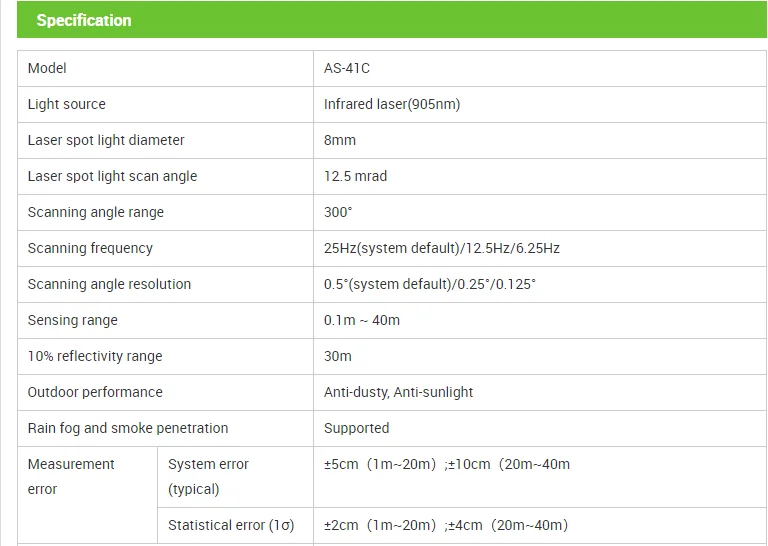Click Statistical error (1σ) cell
The width and height of the screenshot is (768, 546).
(230, 525)
